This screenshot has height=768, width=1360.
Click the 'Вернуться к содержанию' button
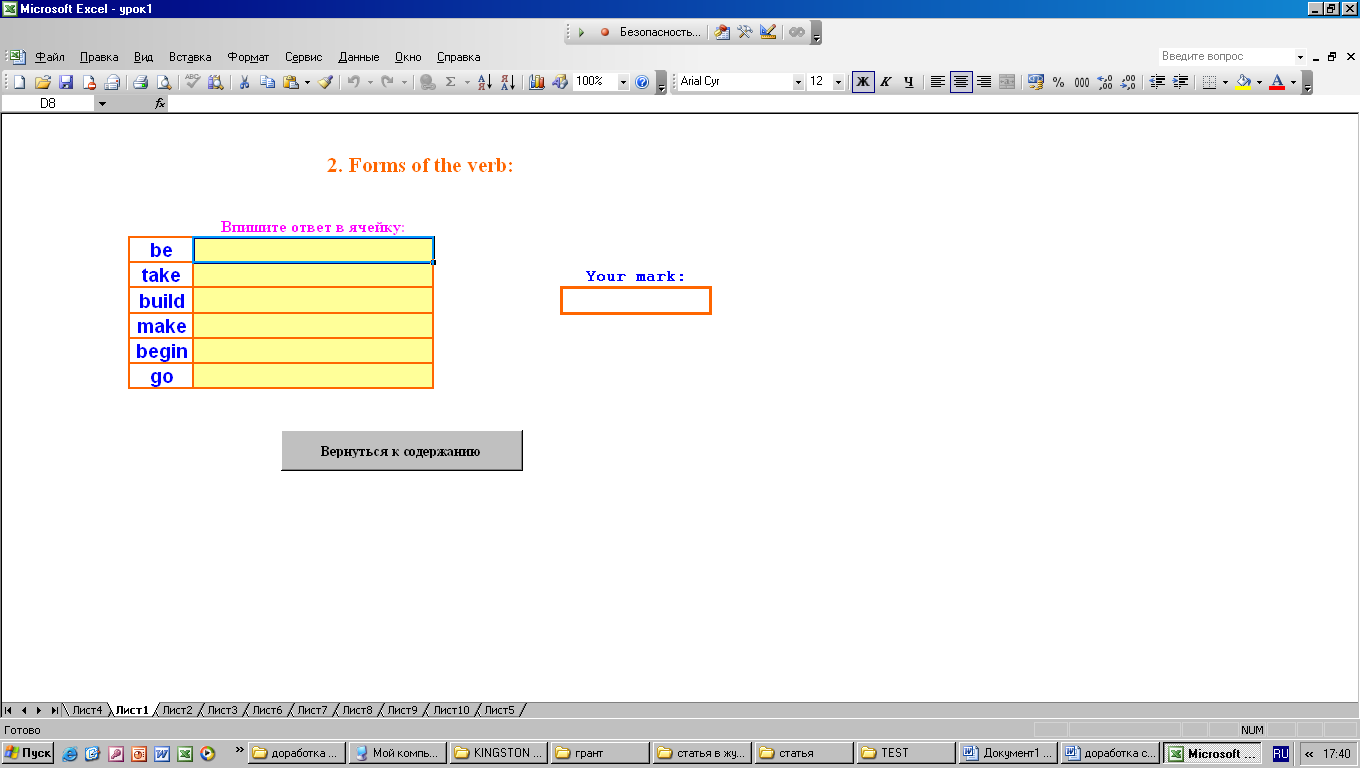(401, 451)
